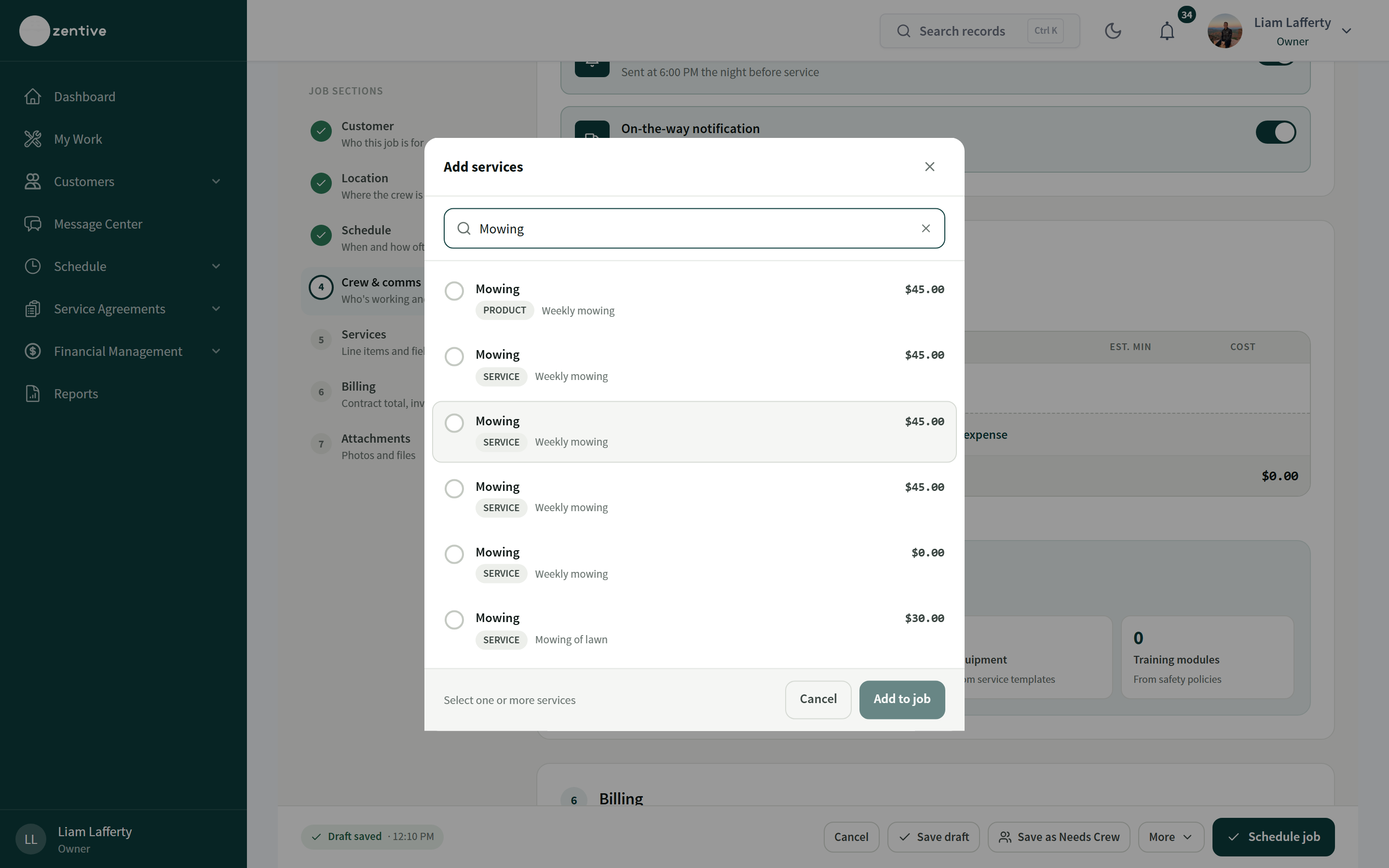Viewport: 1389px width, 868px height.
Task: Click the Location completed checkmark icon
Action: 321,183
